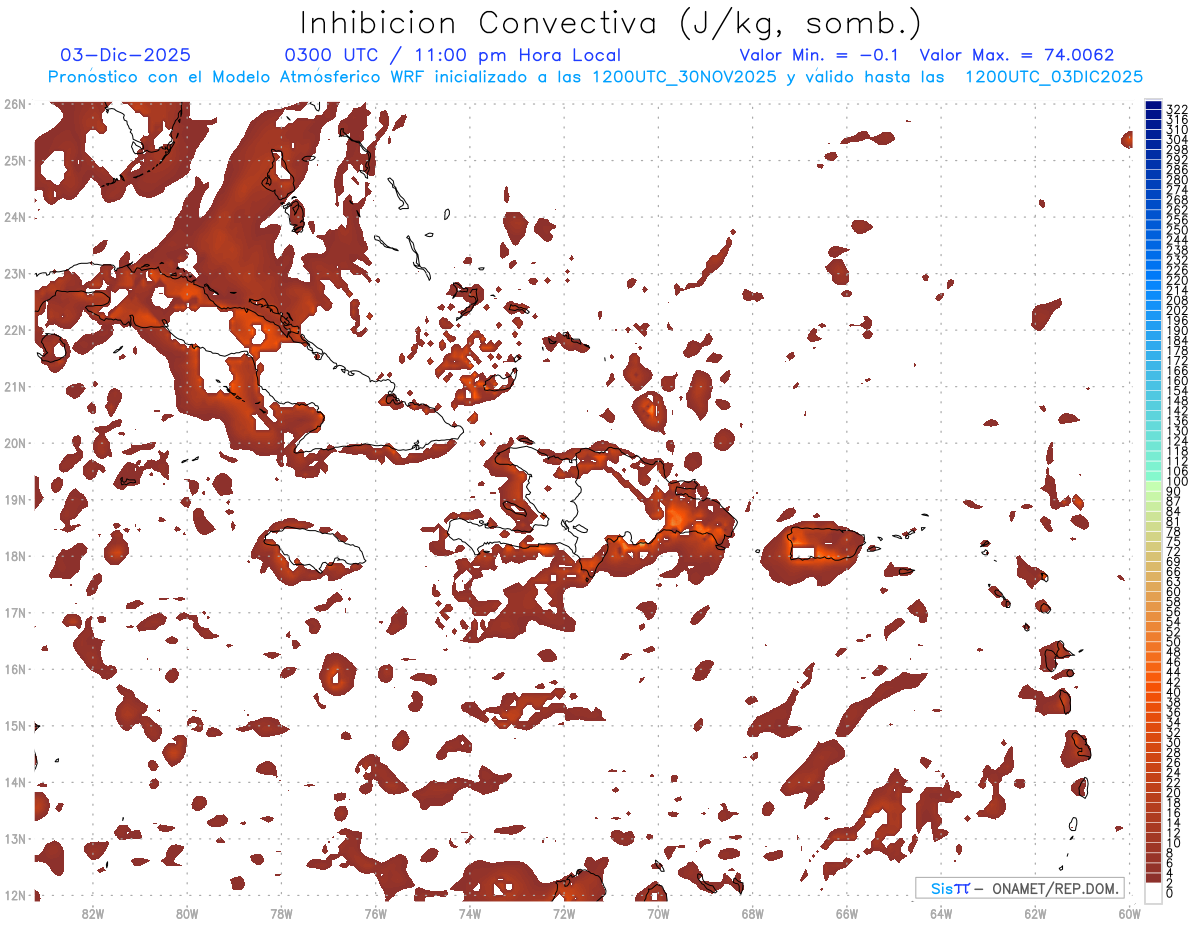Click the 20N latitude label

tap(14, 443)
